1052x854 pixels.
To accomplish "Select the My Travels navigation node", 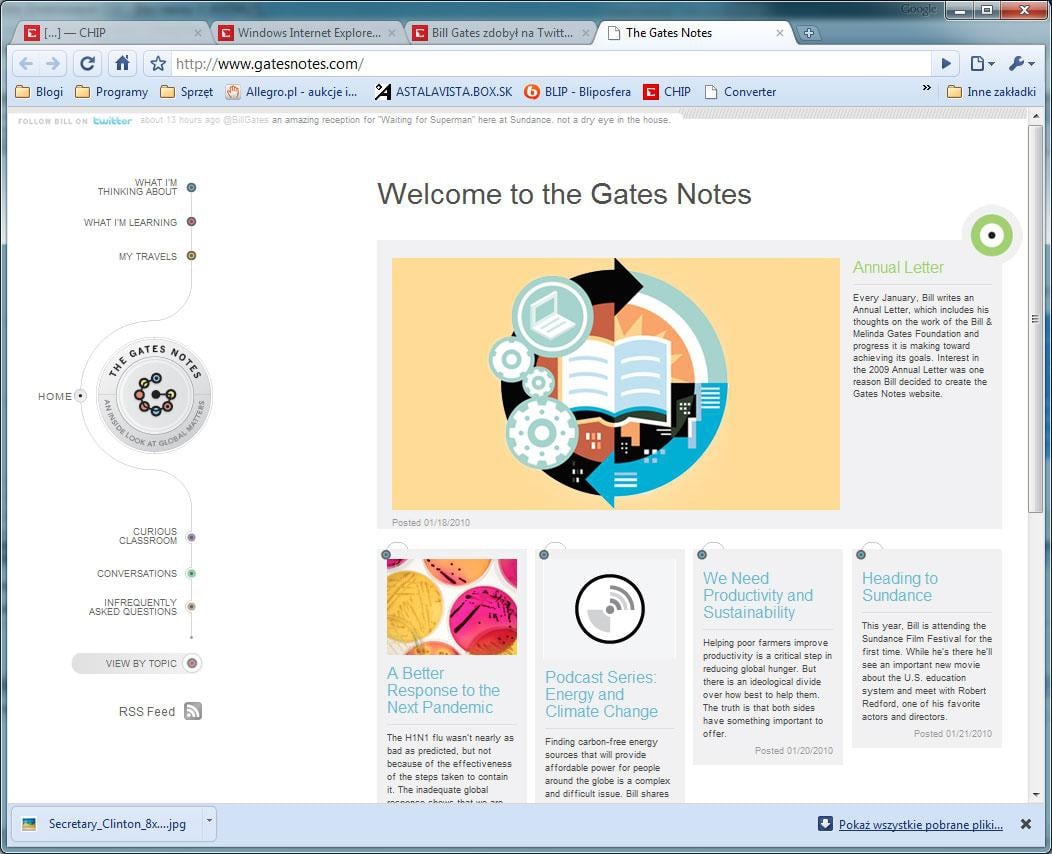I will tap(191, 256).
